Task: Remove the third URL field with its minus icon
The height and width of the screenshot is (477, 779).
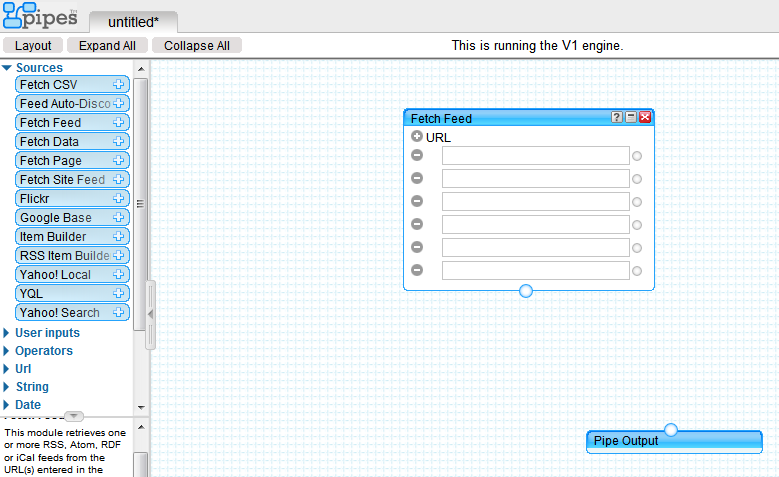Action: point(417,201)
